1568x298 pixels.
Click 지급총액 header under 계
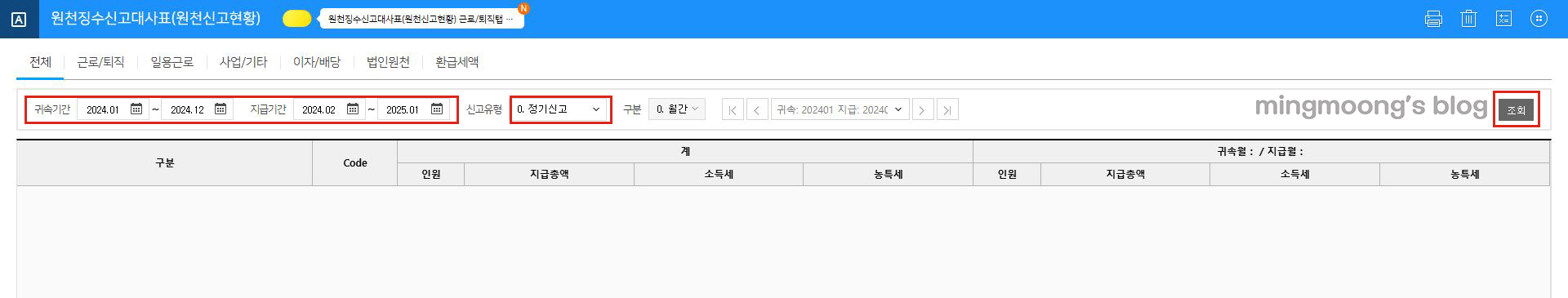[549, 174]
